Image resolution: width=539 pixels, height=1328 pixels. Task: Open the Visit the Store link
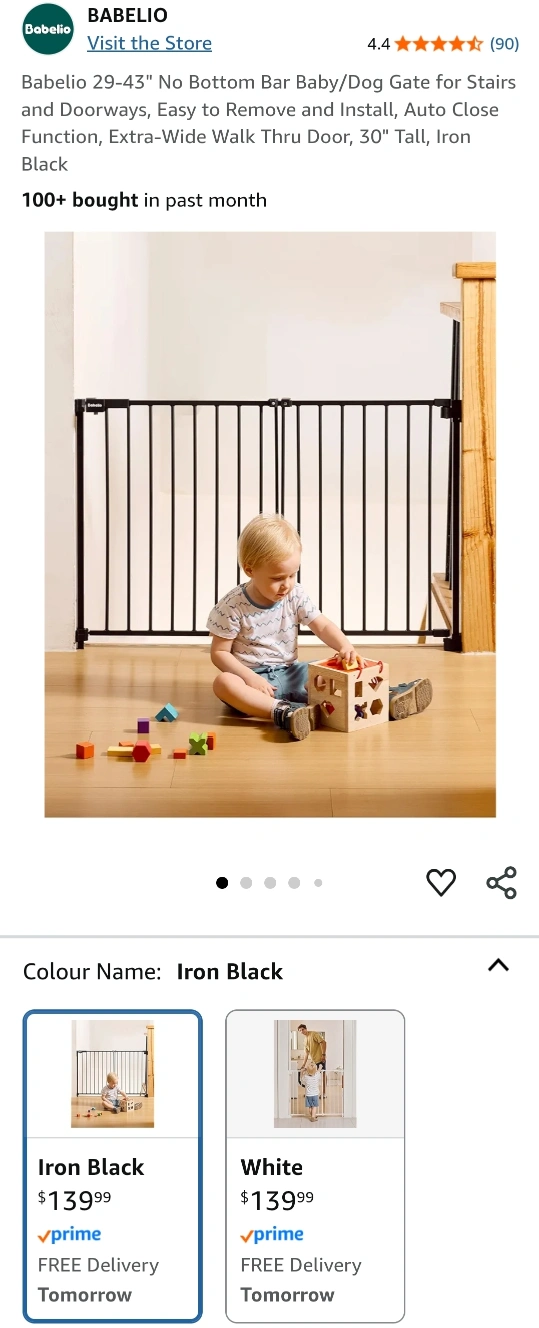[x=149, y=43]
